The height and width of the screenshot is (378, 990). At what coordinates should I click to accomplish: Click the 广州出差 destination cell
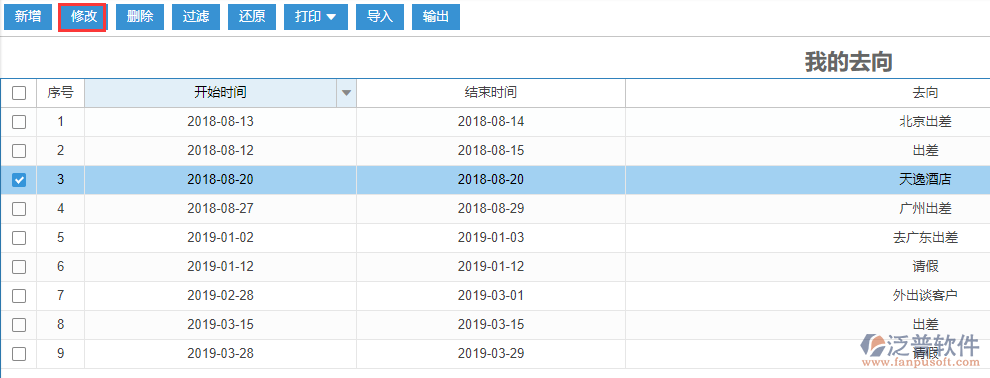[x=925, y=209]
